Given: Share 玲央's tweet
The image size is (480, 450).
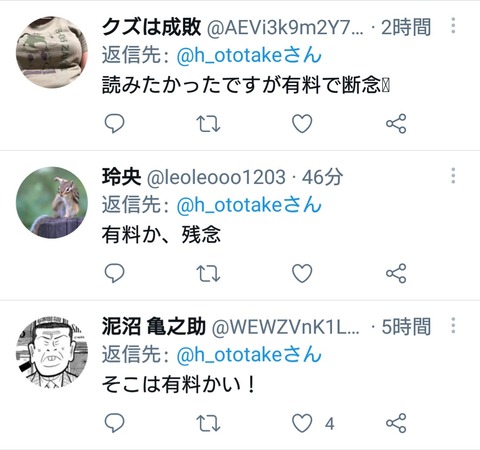Looking at the screenshot, I should coord(396,273).
